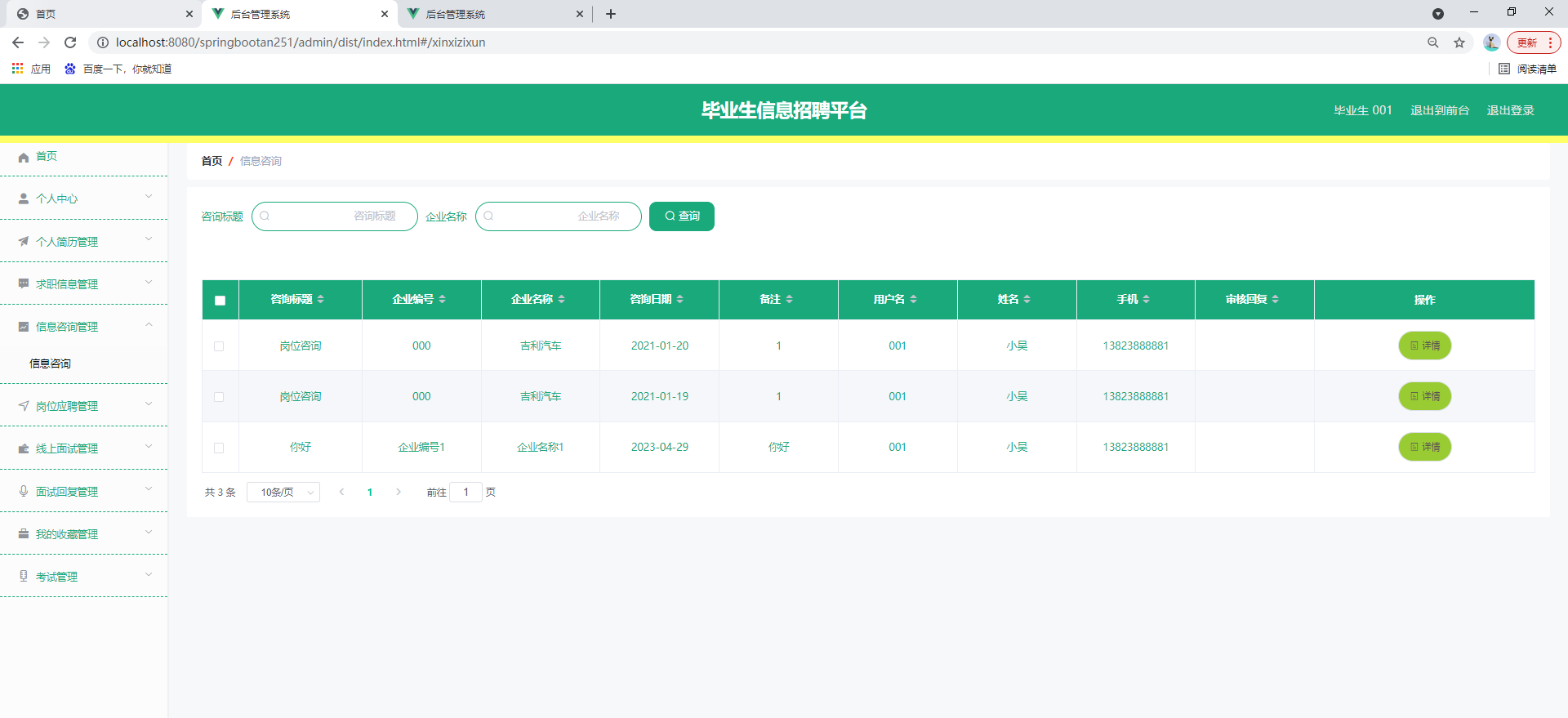
Task: Check the row dated 2021-01-19
Action: [x=219, y=397]
